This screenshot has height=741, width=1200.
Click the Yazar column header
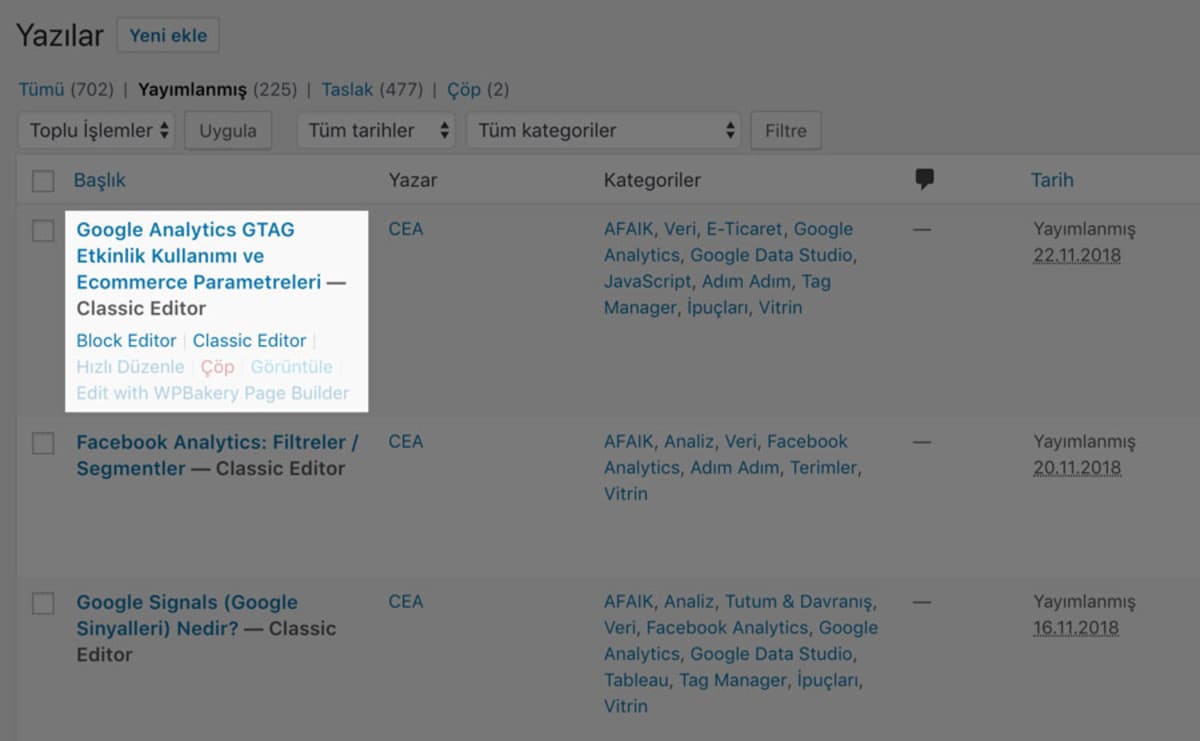point(413,181)
